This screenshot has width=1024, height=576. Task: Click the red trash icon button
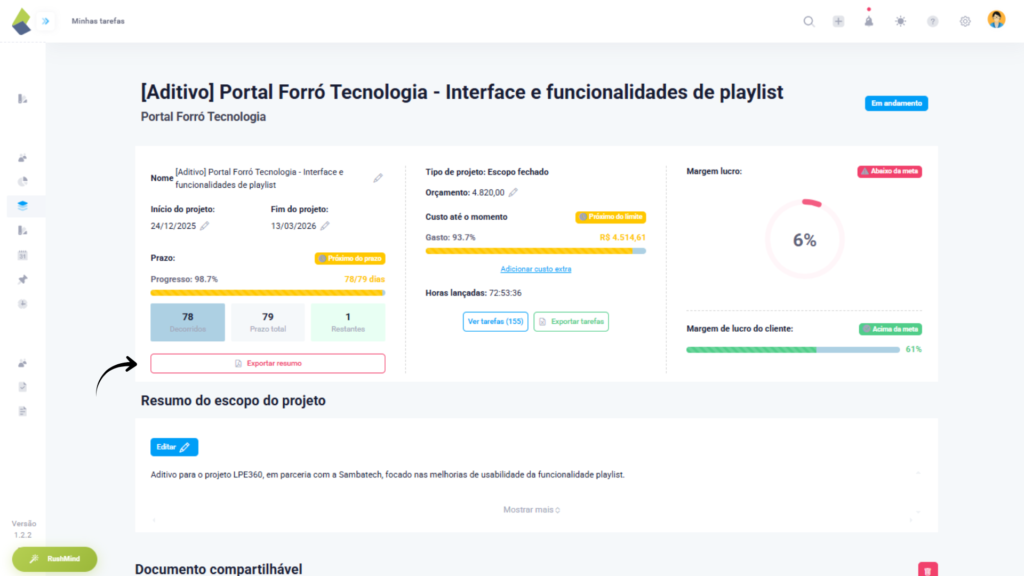pyautogui.click(x=928, y=569)
